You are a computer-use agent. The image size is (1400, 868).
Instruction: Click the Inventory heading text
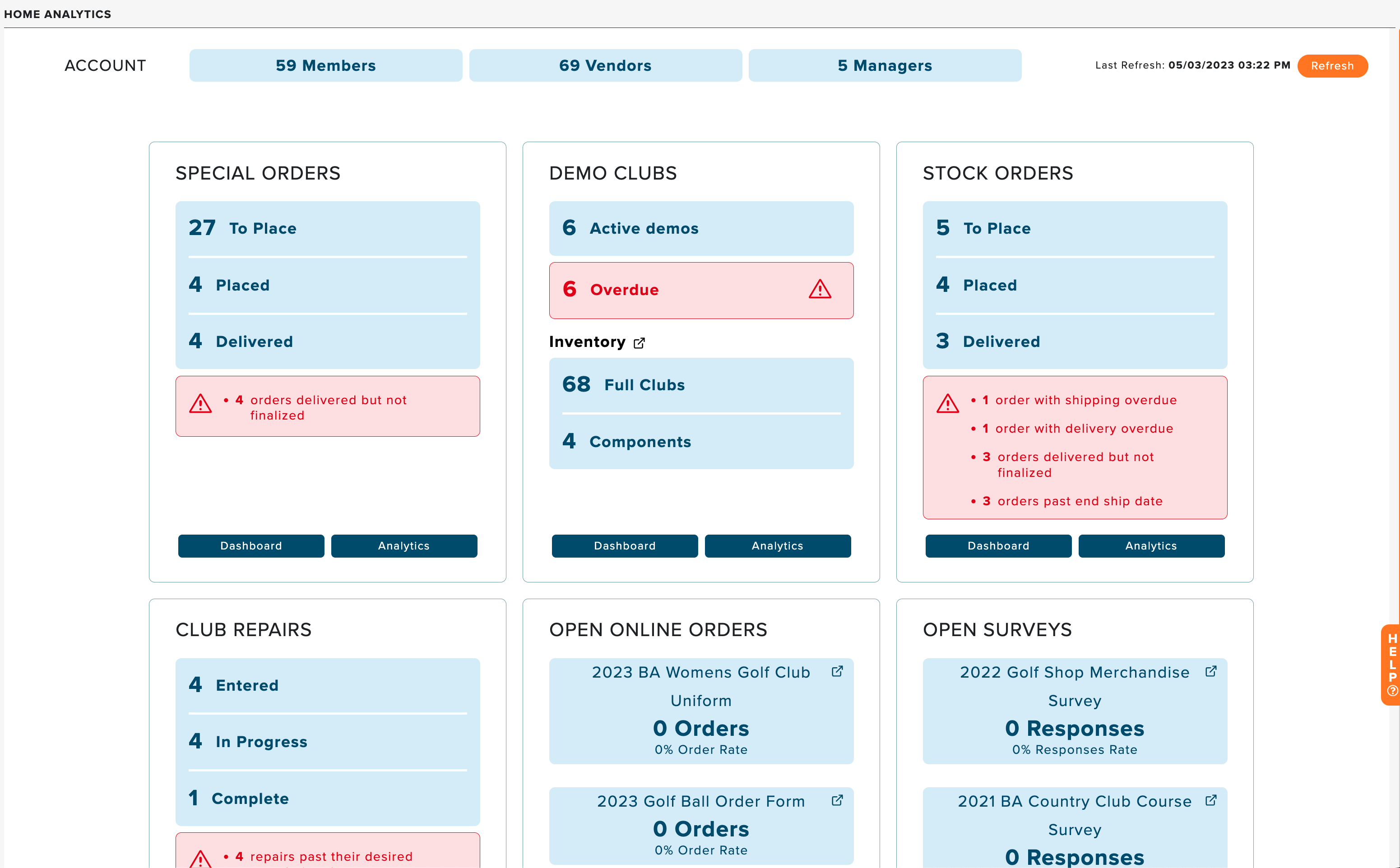(x=587, y=342)
